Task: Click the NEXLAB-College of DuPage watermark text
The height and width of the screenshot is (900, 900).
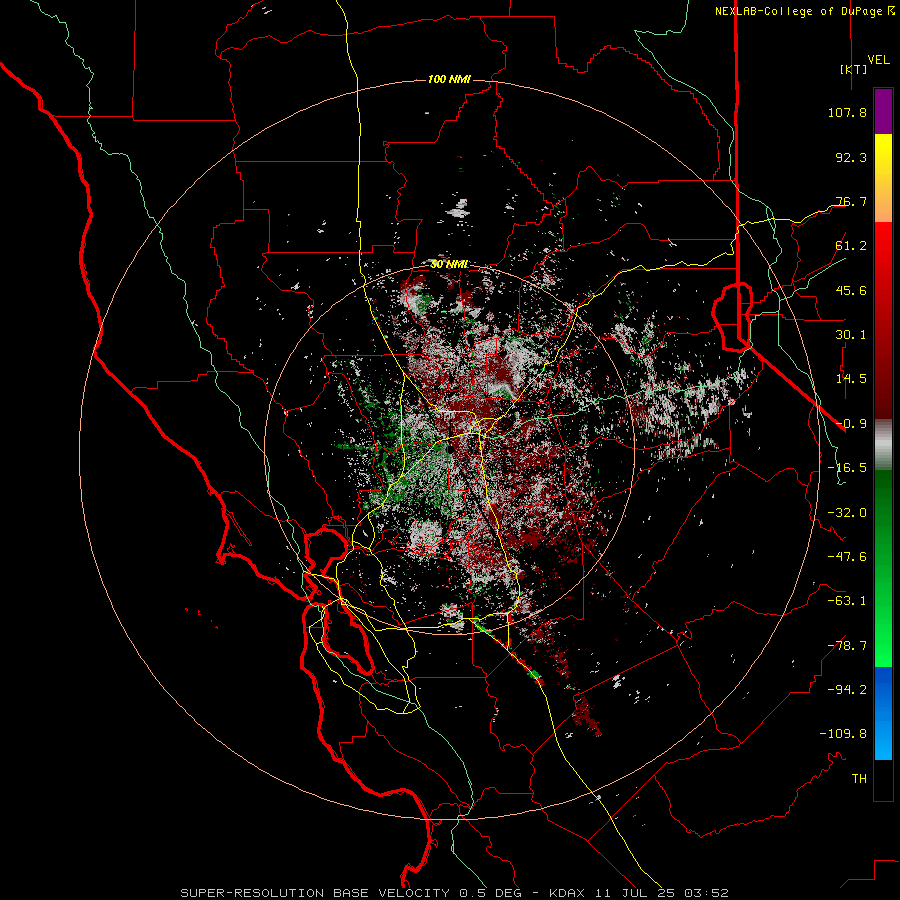Action: [804, 11]
